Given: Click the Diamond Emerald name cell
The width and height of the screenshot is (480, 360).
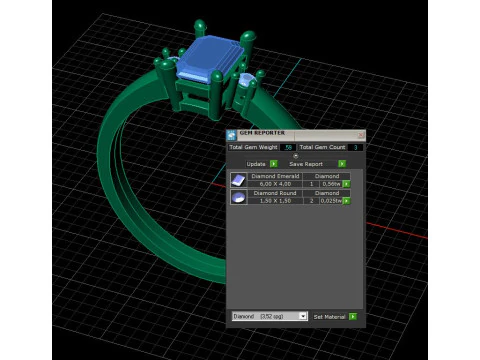Looking at the screenshot, I should [x=275, y=176].
